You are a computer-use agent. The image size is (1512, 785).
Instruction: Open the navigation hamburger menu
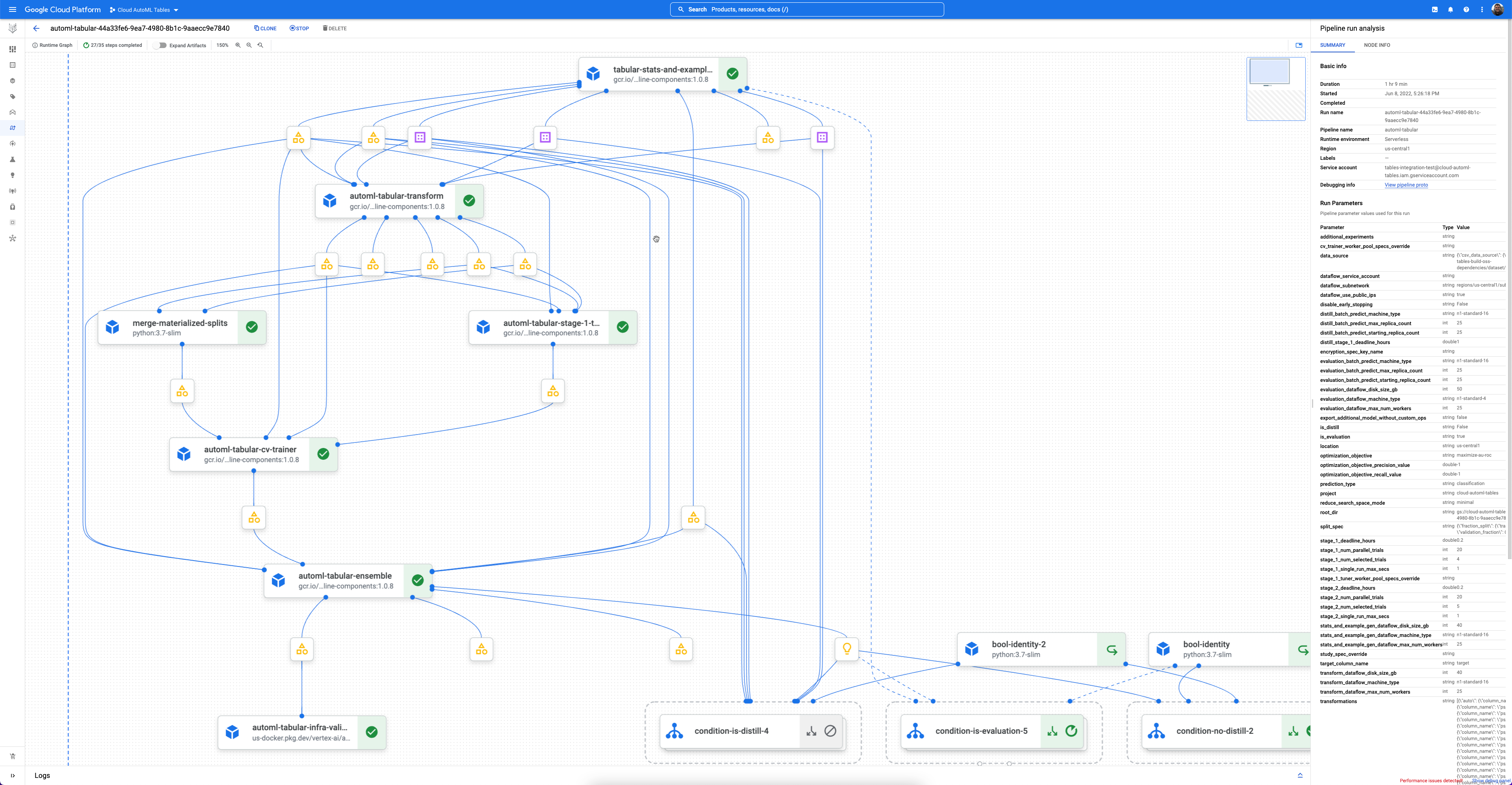12,9
